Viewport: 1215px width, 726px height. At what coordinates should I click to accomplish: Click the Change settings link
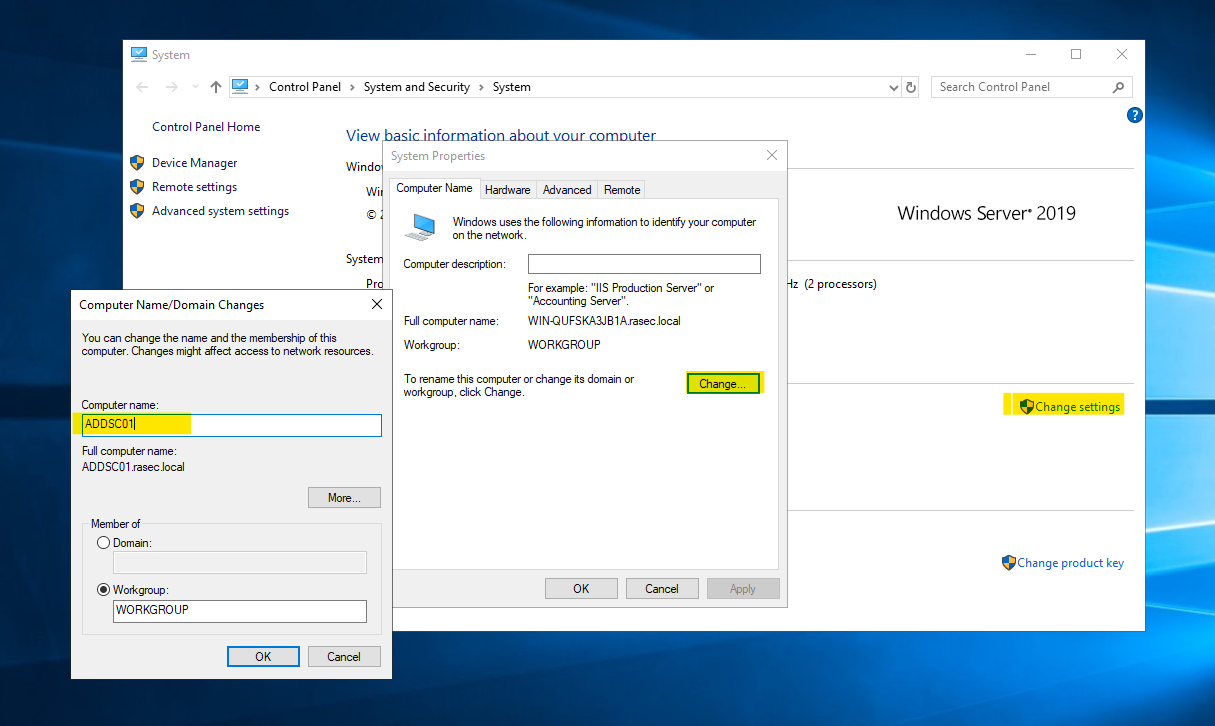point(1078,407)
